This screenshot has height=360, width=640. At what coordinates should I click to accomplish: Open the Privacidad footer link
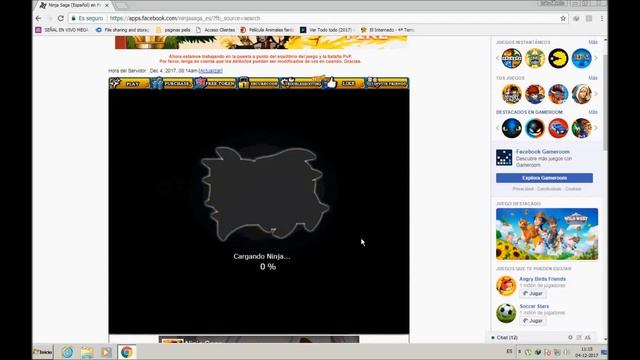[523, 189]
